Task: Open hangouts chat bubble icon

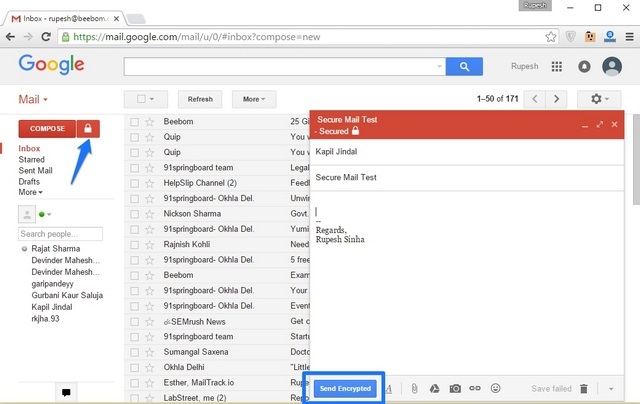Action: click(66, 393)
